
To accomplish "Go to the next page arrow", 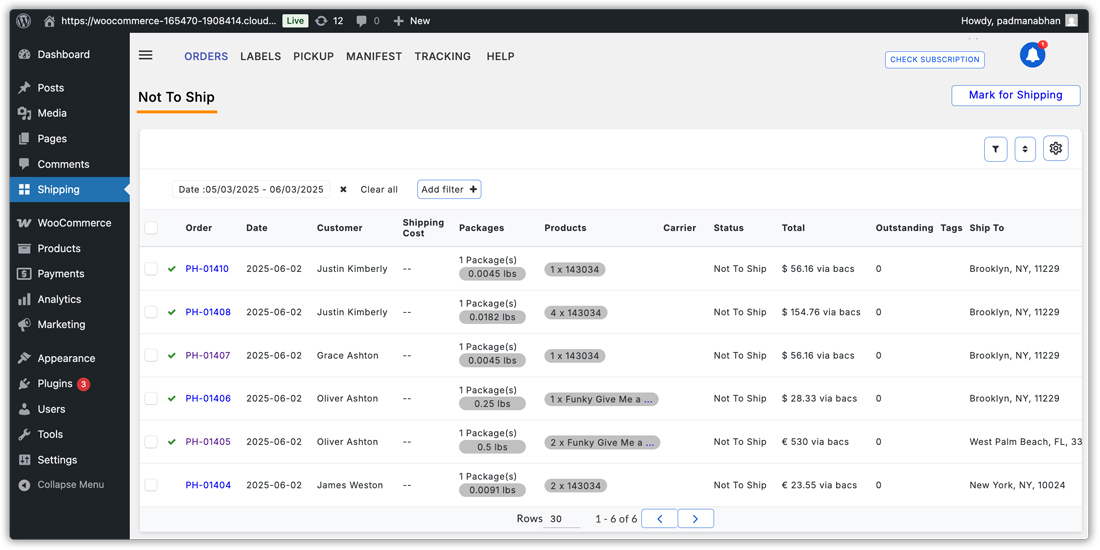I will (x=696, y=518).
